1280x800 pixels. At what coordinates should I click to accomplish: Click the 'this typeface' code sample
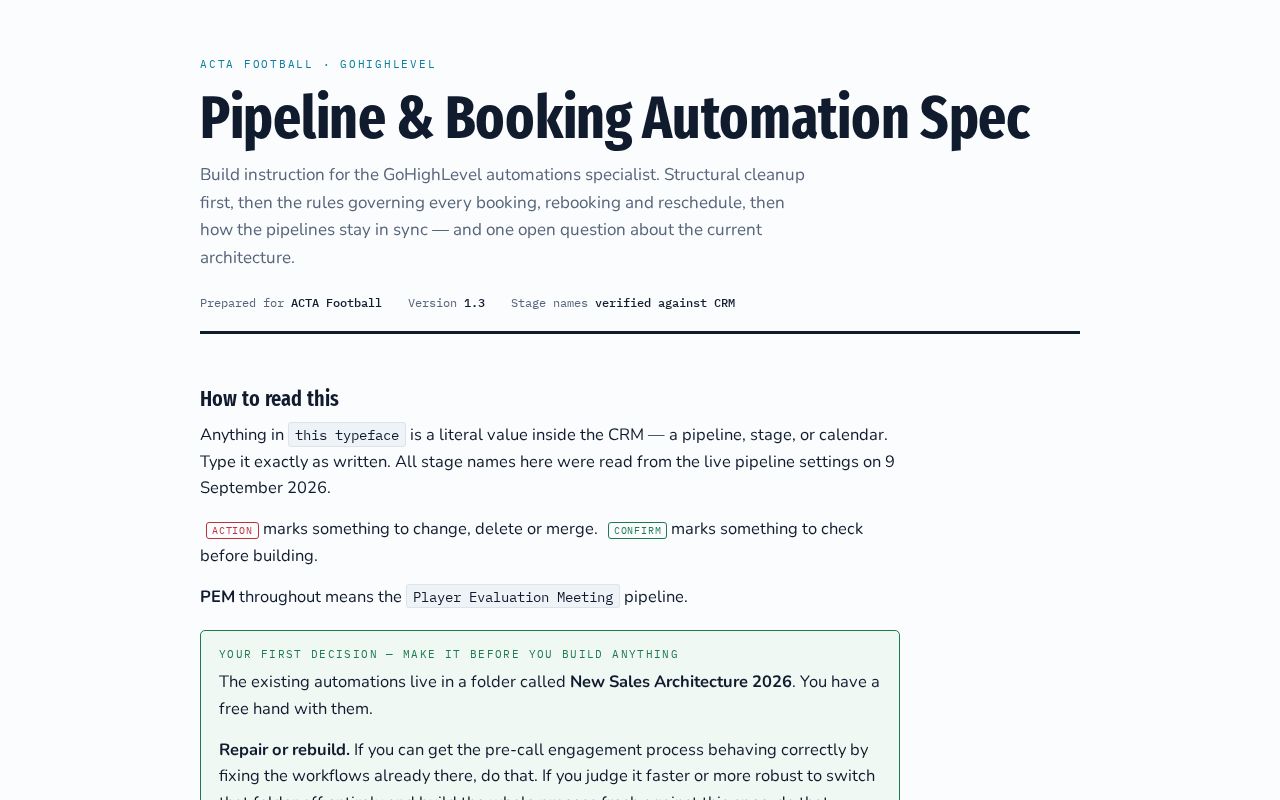347,435
